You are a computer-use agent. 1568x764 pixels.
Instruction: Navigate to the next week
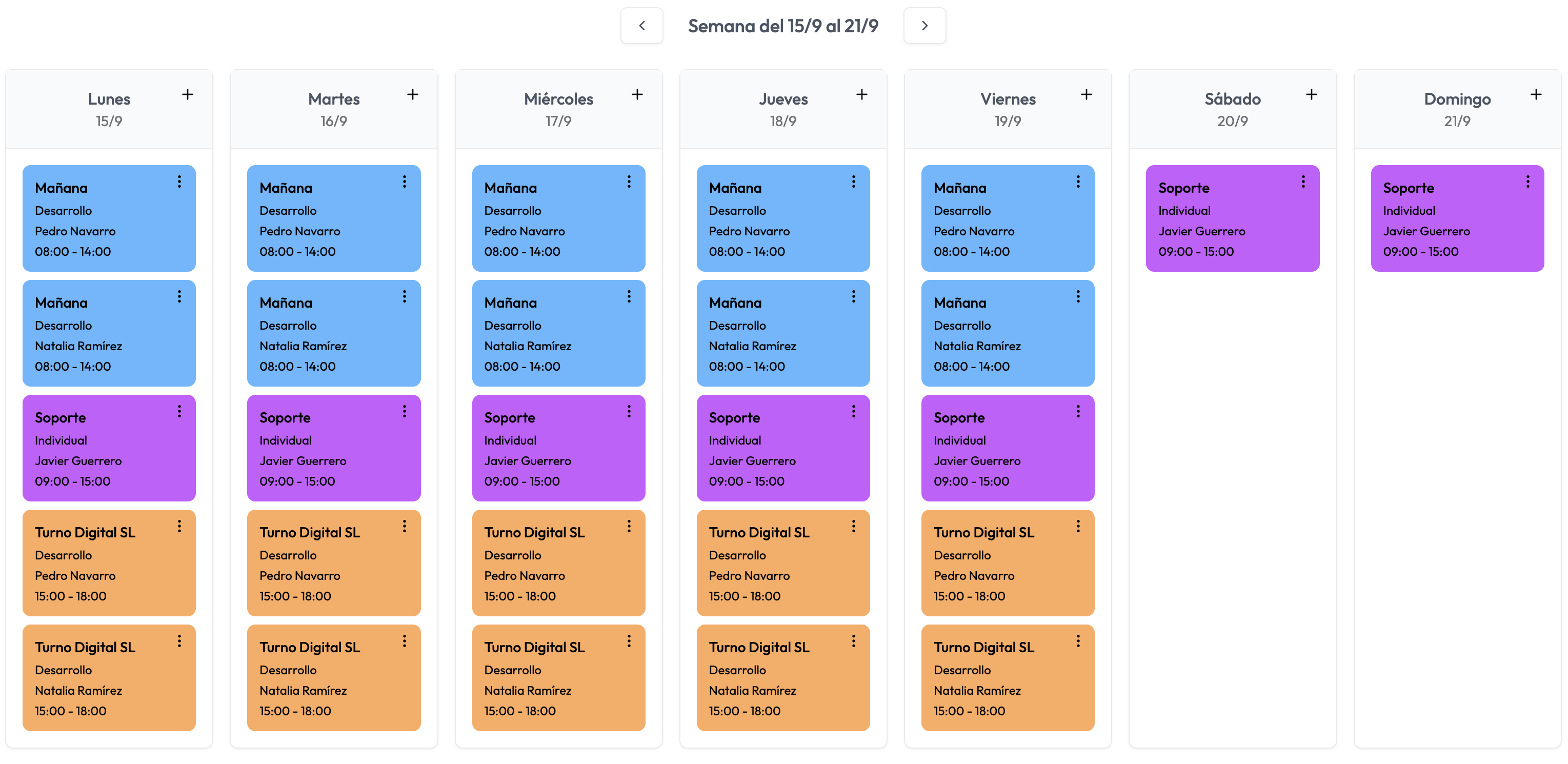(924, 26)
